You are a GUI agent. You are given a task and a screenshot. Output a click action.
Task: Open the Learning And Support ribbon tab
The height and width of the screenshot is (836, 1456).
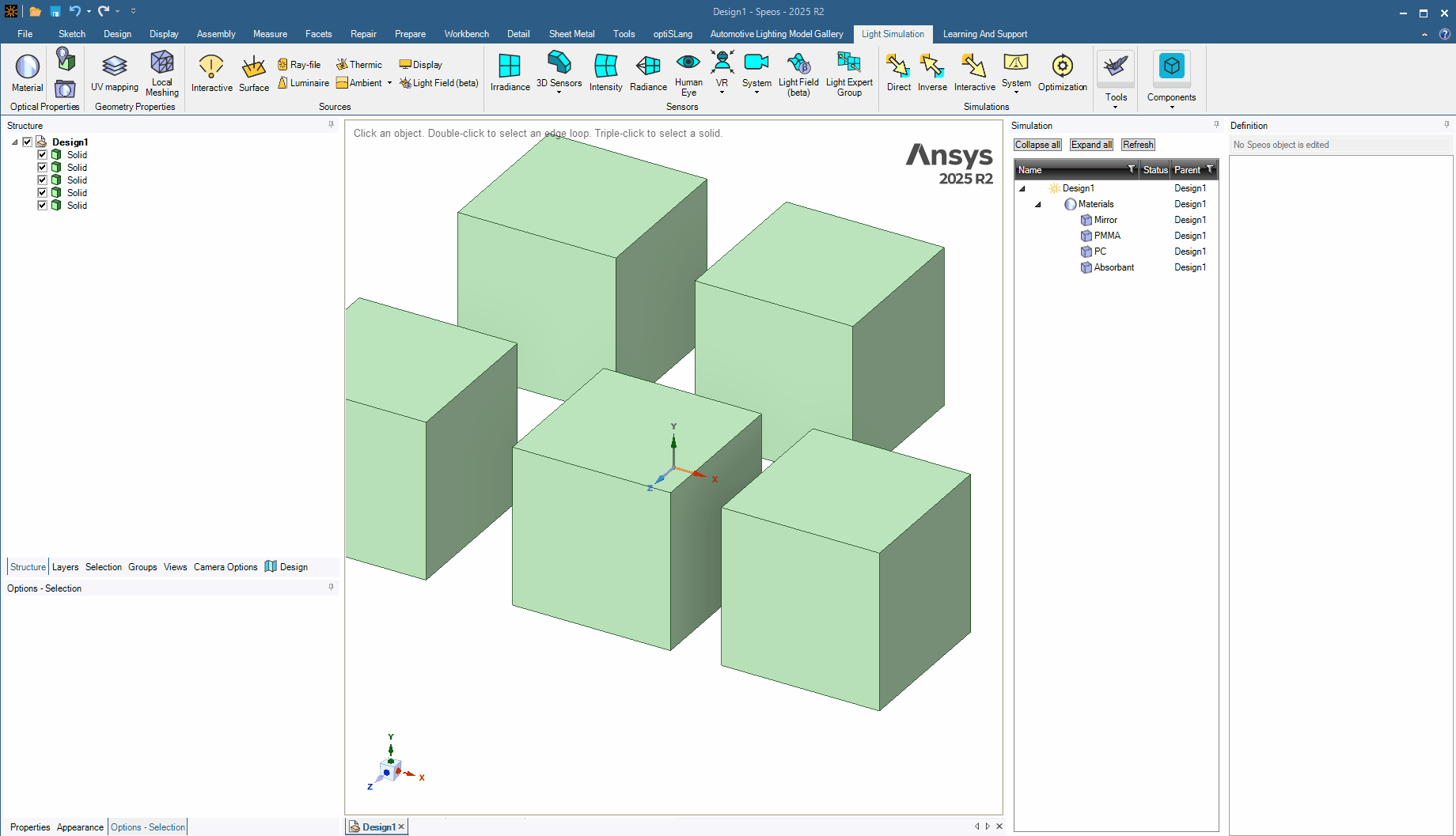984,34
